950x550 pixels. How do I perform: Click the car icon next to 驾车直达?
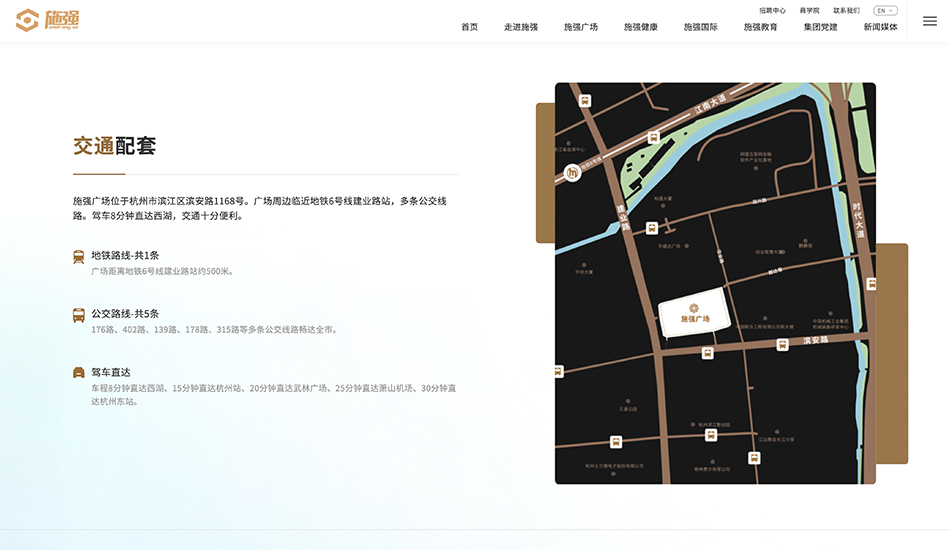click(79, 372)
